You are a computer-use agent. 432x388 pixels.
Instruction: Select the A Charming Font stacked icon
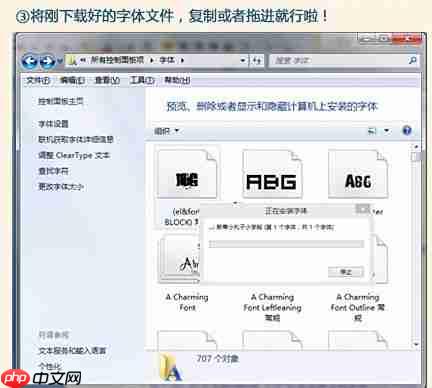click(180, 258)
